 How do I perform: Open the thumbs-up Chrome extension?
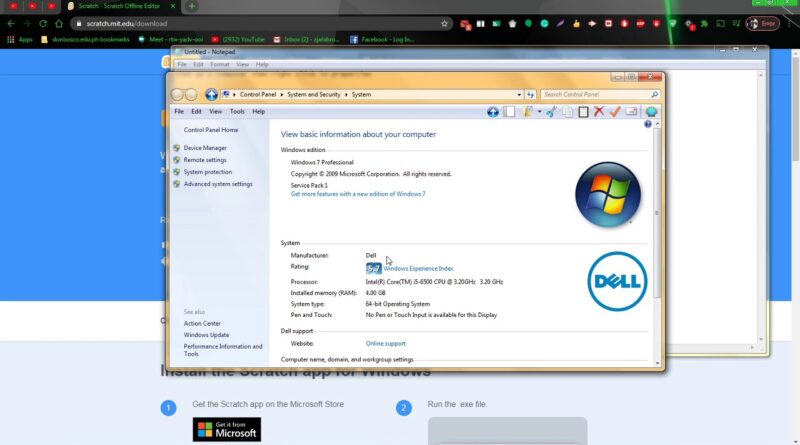576,23
